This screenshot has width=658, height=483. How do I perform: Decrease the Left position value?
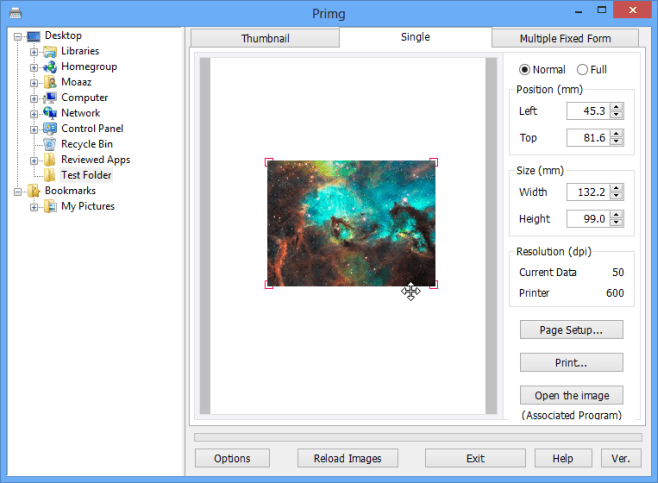616,115
